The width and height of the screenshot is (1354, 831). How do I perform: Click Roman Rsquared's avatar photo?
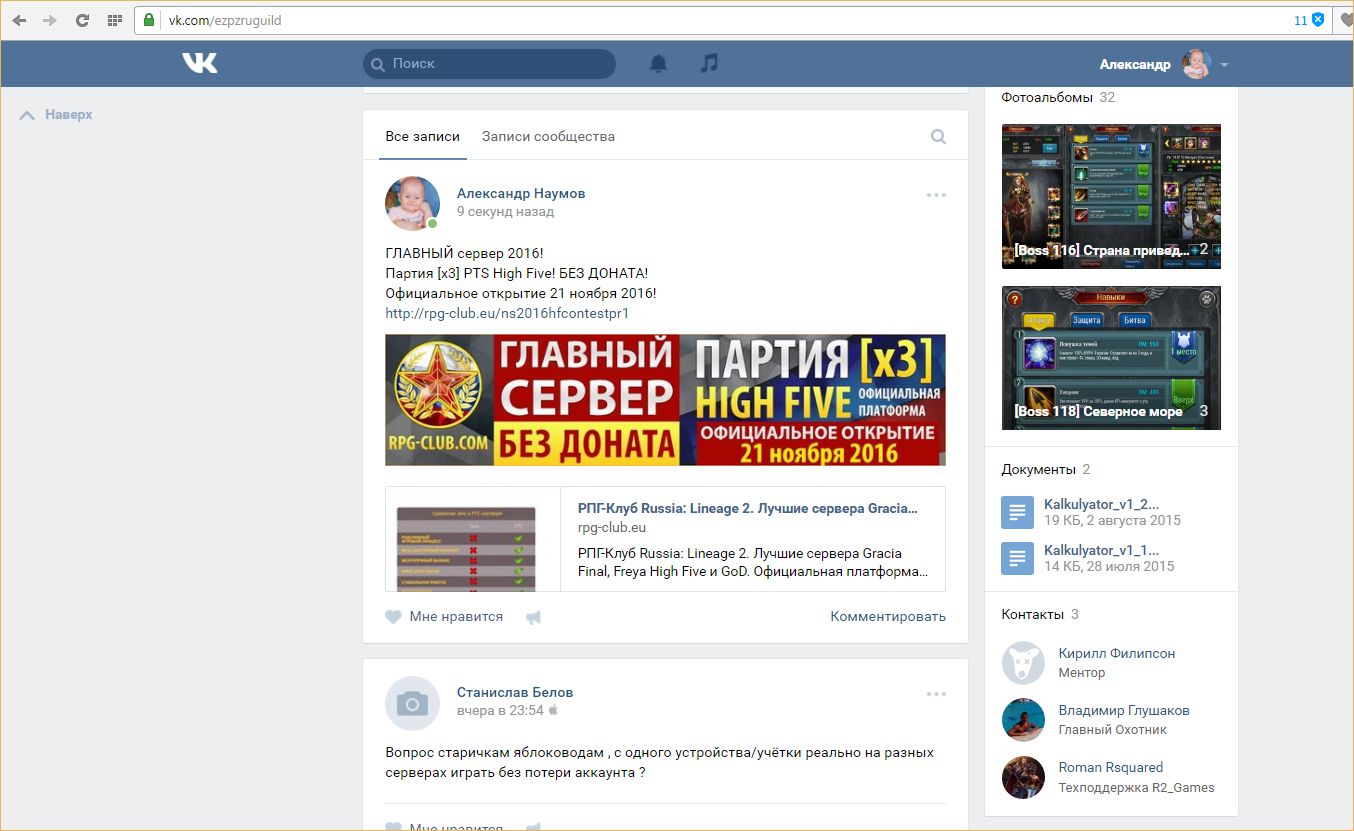[x=1023, y=777]
